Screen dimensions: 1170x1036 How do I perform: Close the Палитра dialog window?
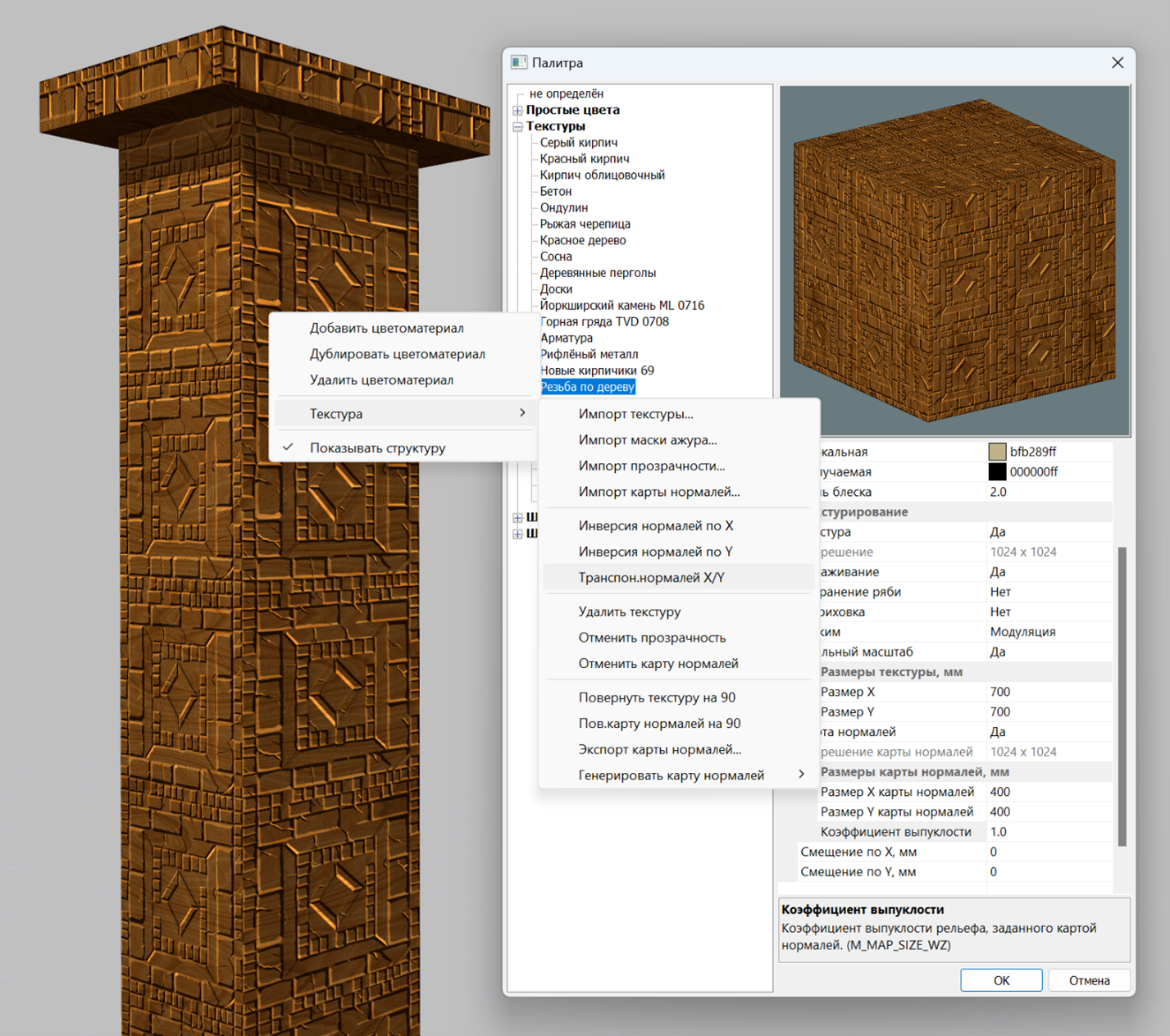pyautogui.click(x=1117, y=63)
